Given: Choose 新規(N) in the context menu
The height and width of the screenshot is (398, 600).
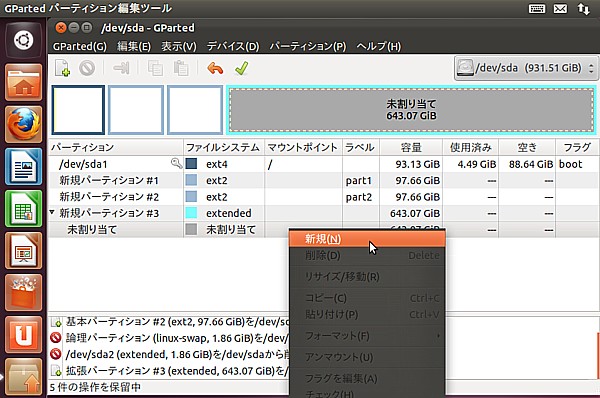Looking at the screenshot, I should (367, 239).
